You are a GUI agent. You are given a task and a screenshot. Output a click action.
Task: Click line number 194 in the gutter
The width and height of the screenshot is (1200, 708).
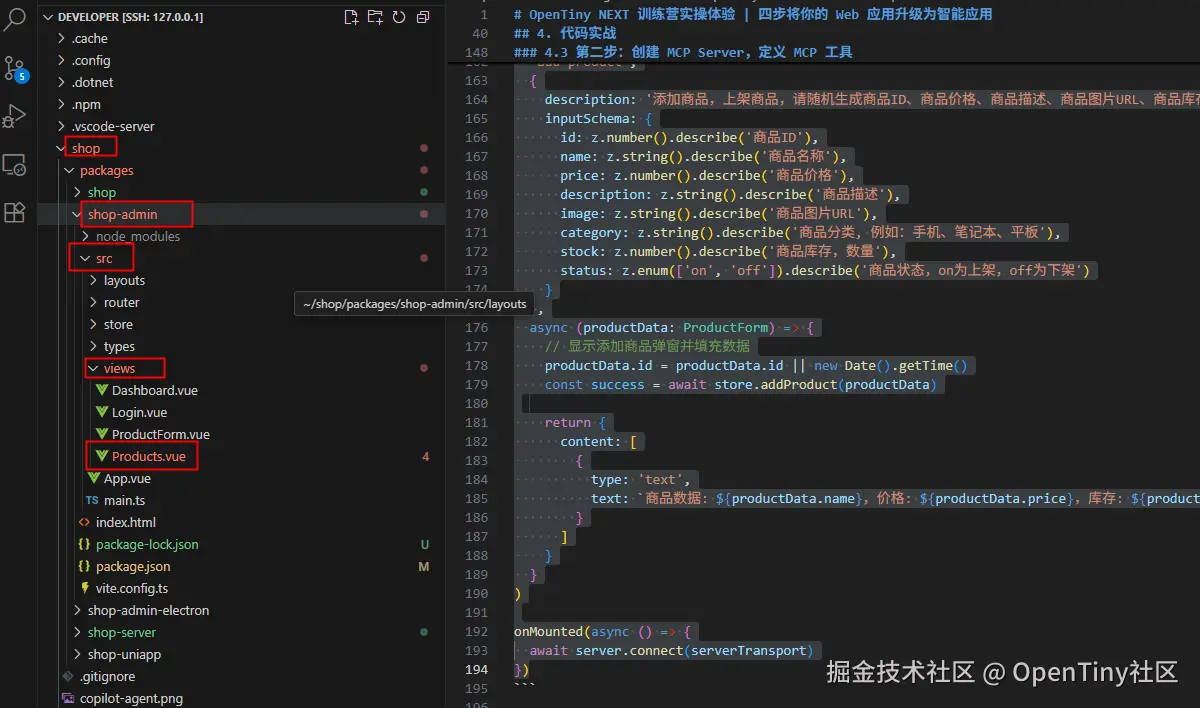476,669
